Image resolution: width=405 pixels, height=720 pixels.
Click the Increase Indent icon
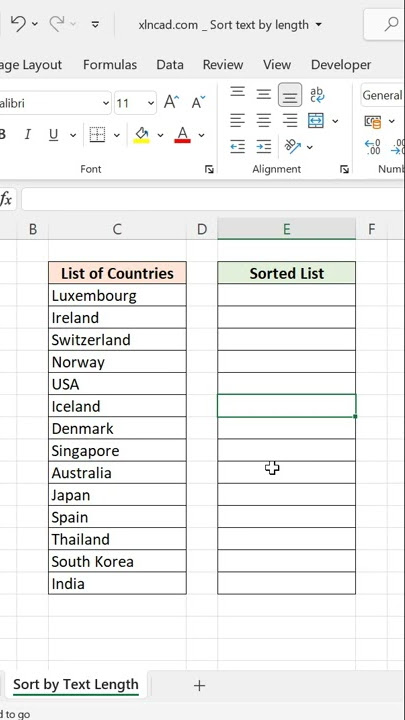pyautogui.click(x=264, y=146)
